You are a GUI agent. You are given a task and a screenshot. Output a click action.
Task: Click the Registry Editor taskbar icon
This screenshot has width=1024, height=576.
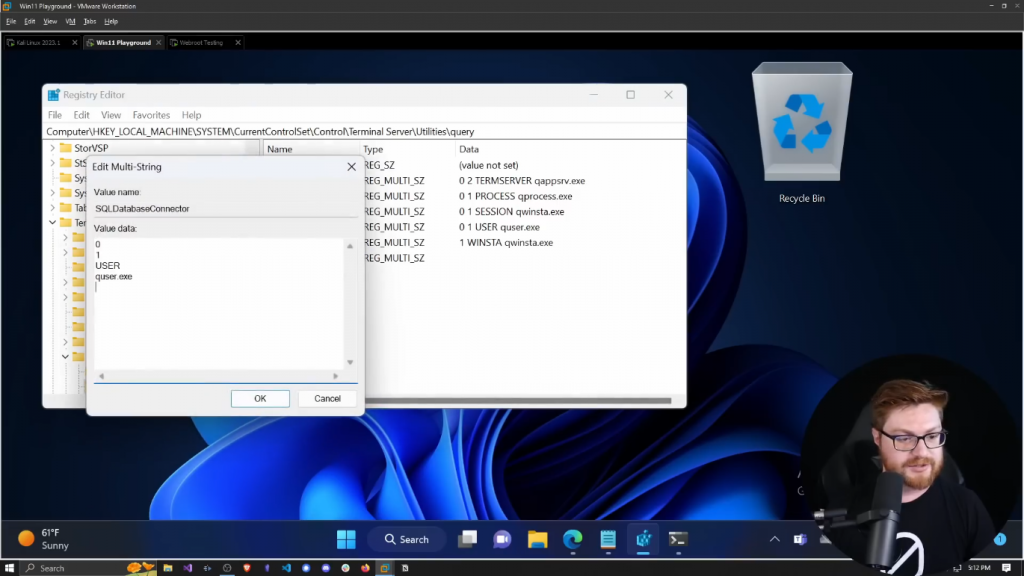tap(642, 539)
